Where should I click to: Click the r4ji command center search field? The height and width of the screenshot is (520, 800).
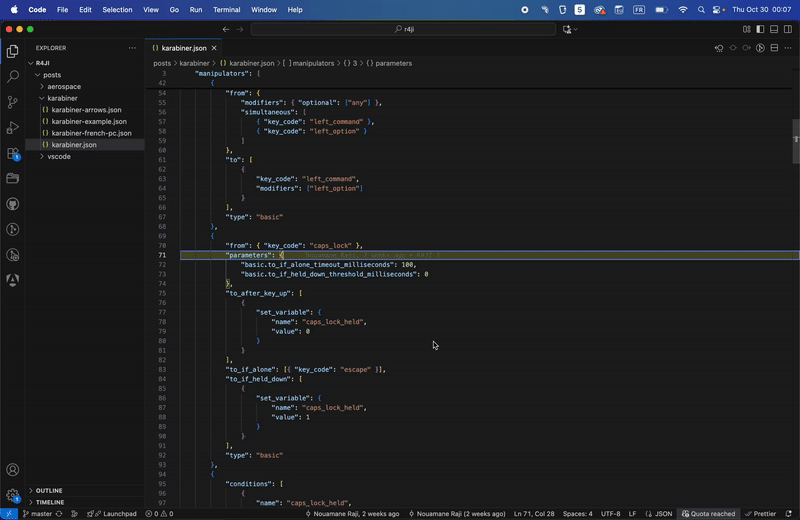[x=403, y=29]
